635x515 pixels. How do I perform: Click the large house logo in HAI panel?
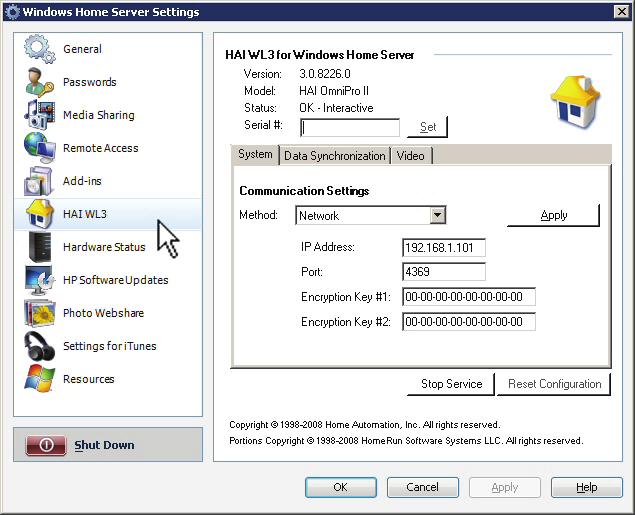tap(575, 102)
